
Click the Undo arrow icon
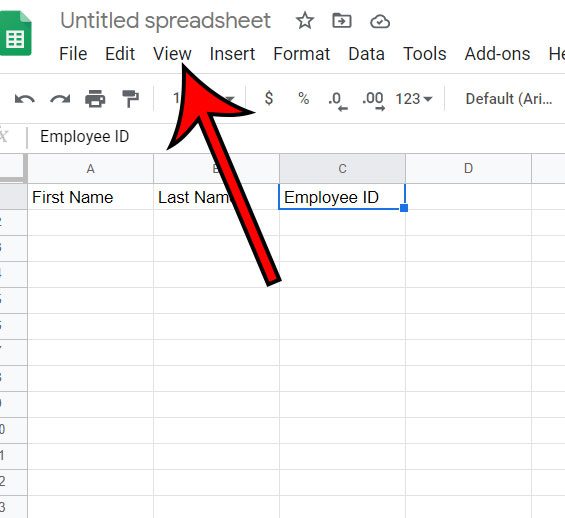(x=25, y=99)
